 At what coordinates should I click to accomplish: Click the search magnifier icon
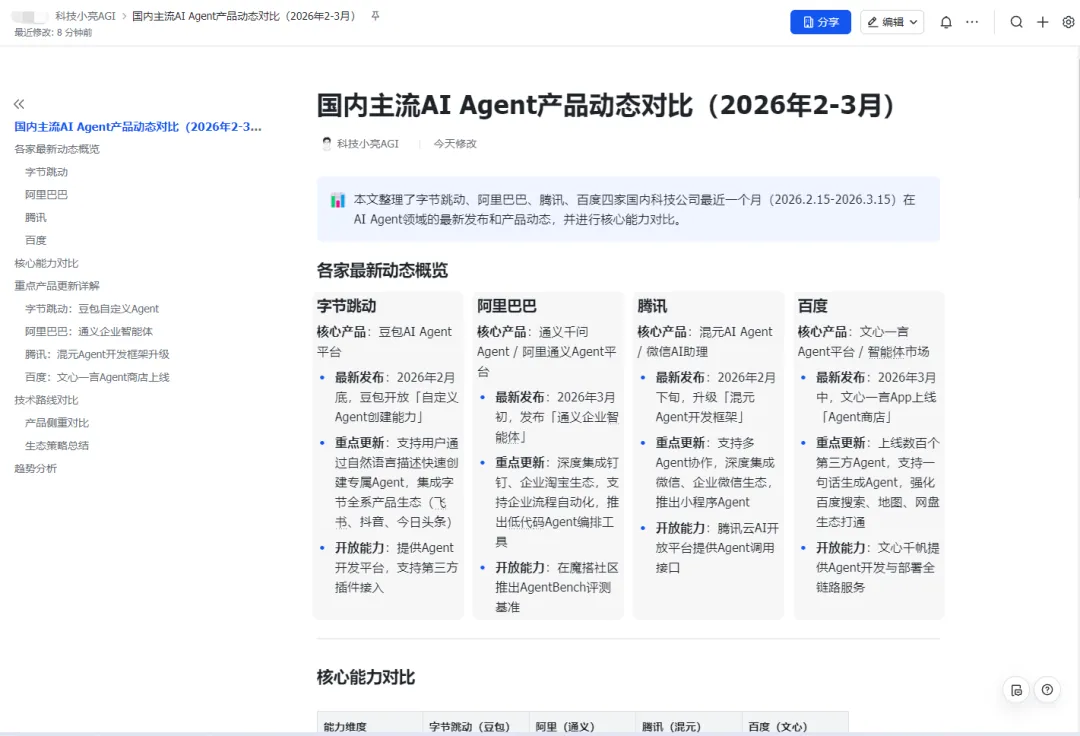1016,22
